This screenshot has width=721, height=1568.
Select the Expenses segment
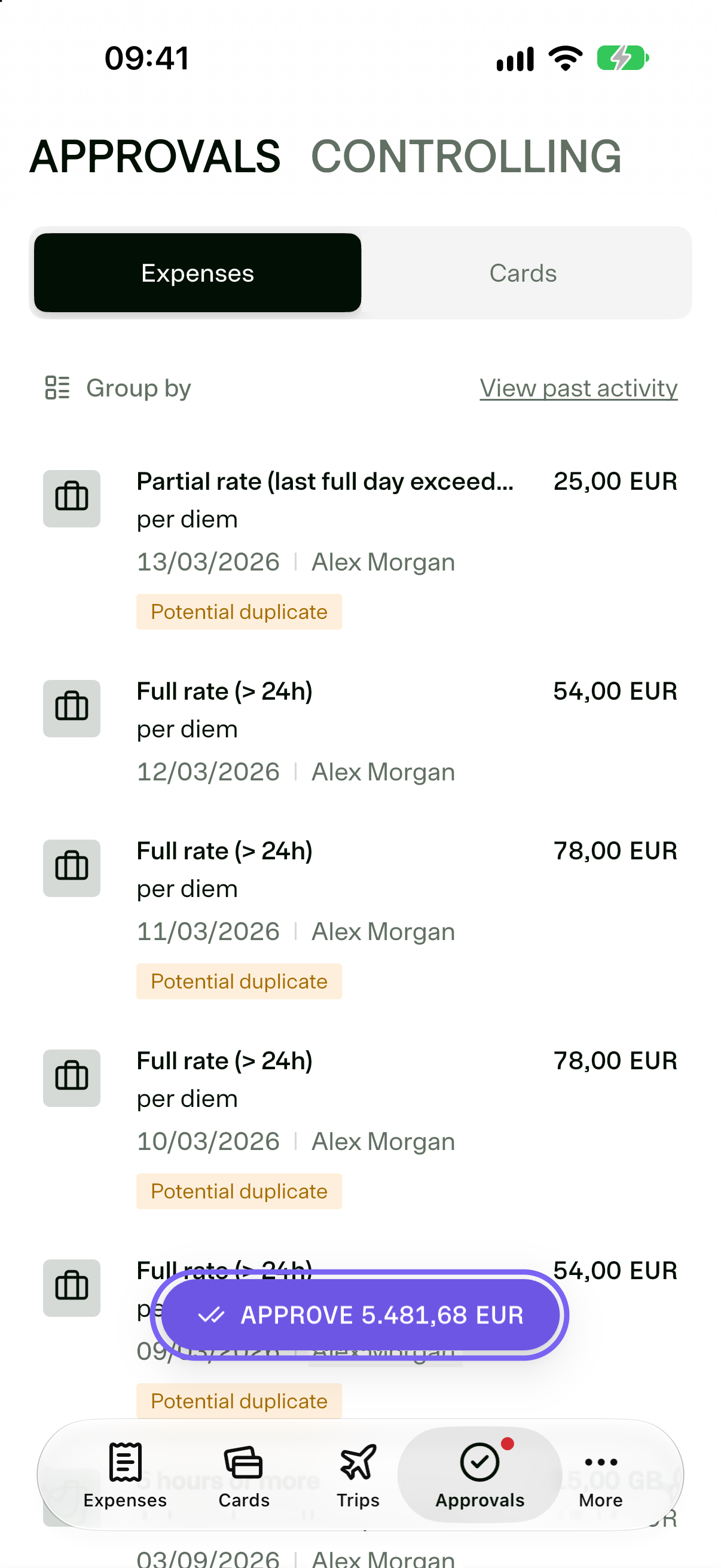198,273
